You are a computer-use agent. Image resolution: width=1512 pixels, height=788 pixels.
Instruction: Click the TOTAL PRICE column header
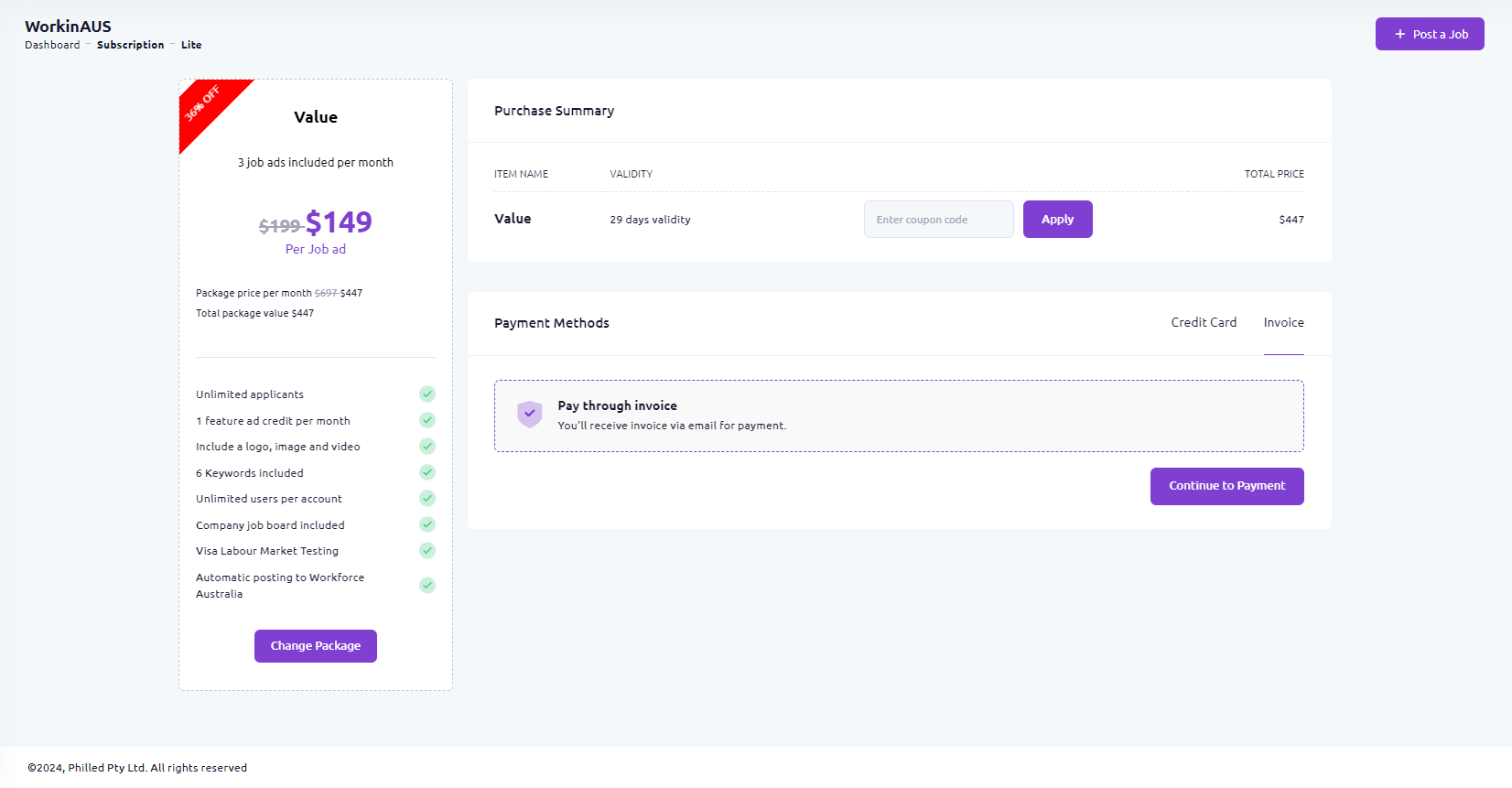[x=1274, y=174]
